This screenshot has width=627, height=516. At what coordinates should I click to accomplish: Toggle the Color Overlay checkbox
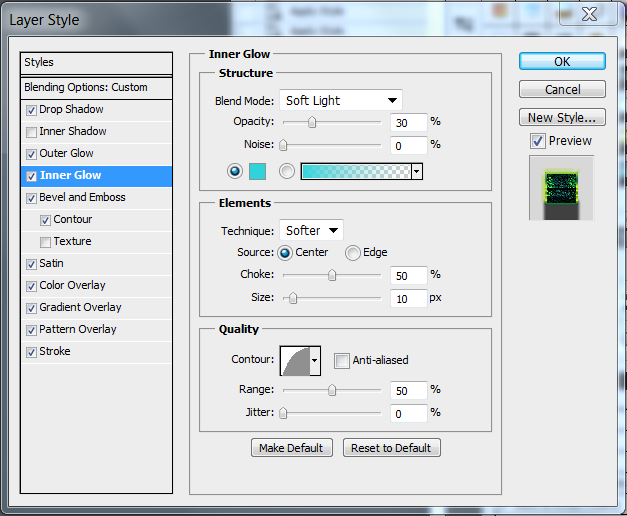31,286
